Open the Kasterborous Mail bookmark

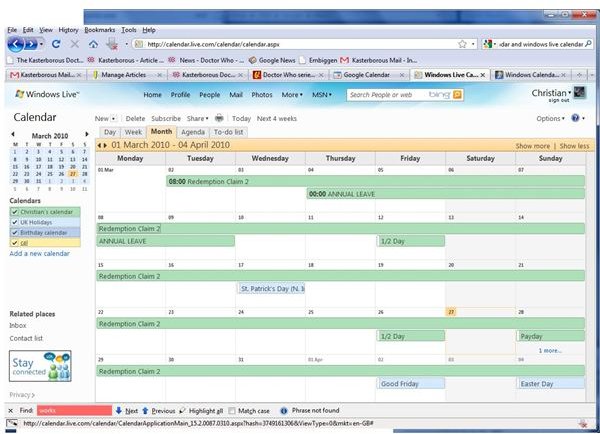pyautogui.click(x=379, y=60)
